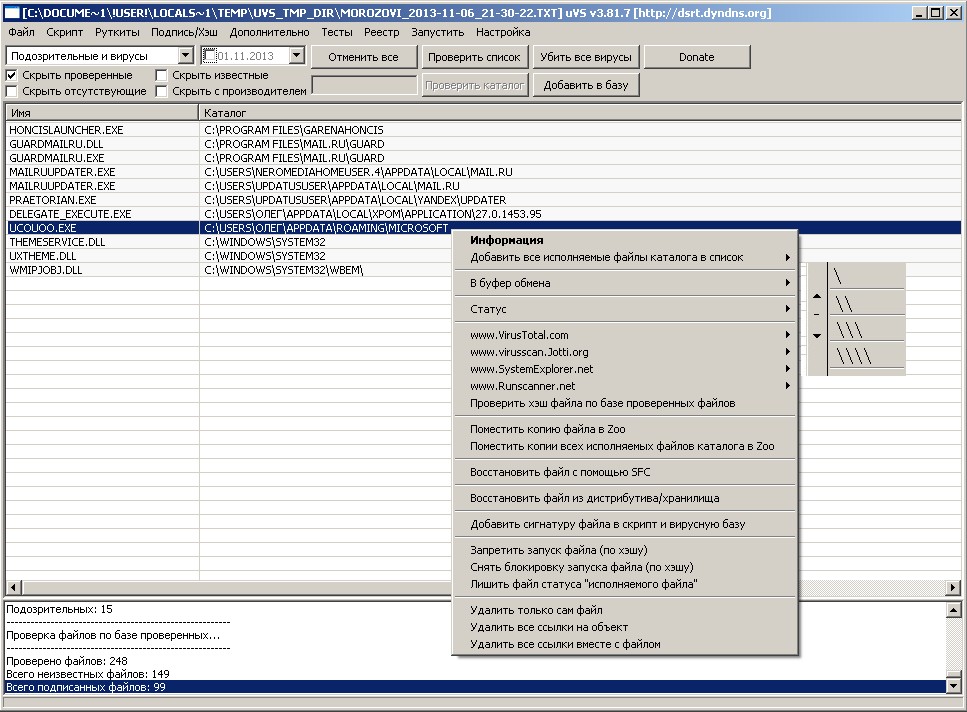The width and height of the screenshot is (967, 712).
Task: Click the up arrow in the backslash panel
Action: pyautogui.click(x=817, y=296)
